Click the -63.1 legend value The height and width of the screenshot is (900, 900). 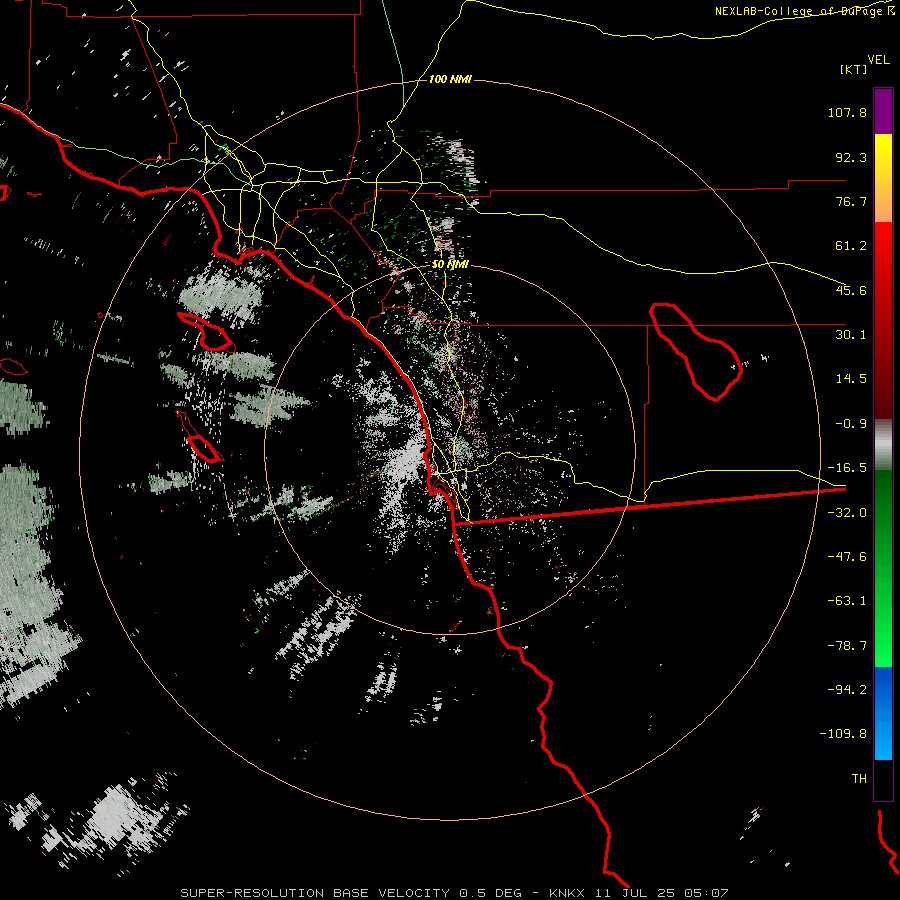coord(847,601)
